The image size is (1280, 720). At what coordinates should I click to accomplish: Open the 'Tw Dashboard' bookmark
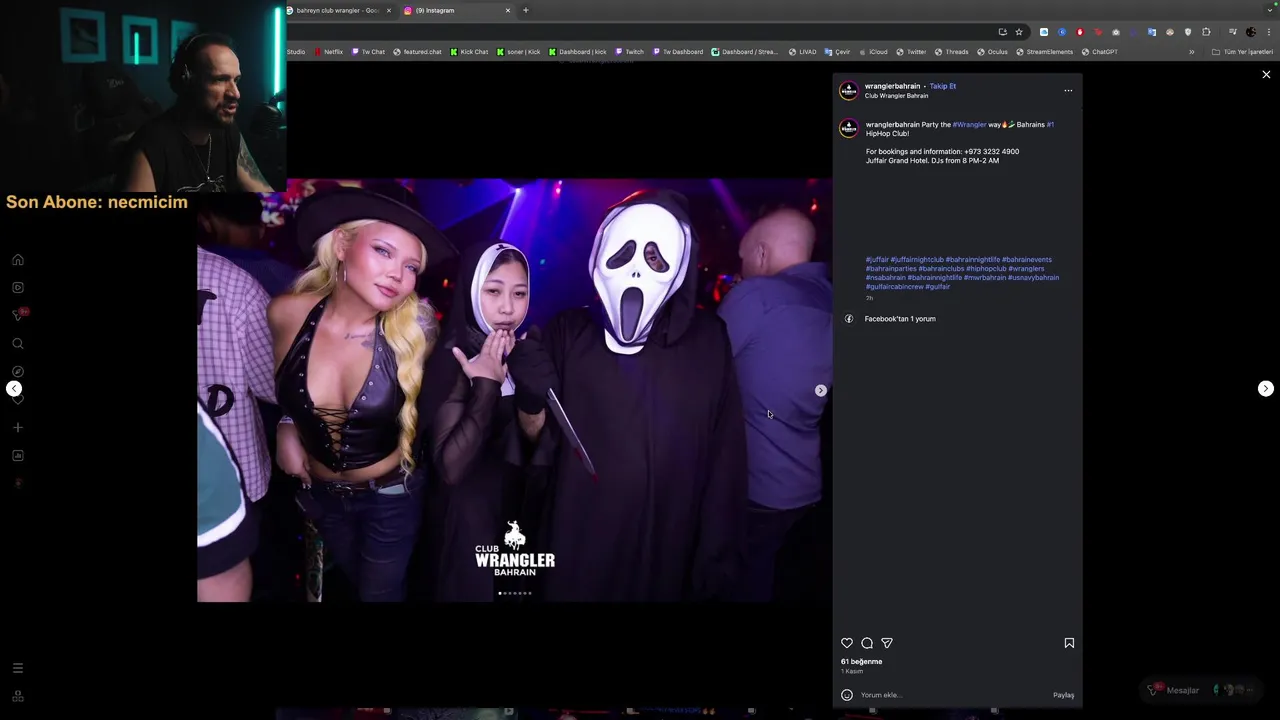pos(677,52)
